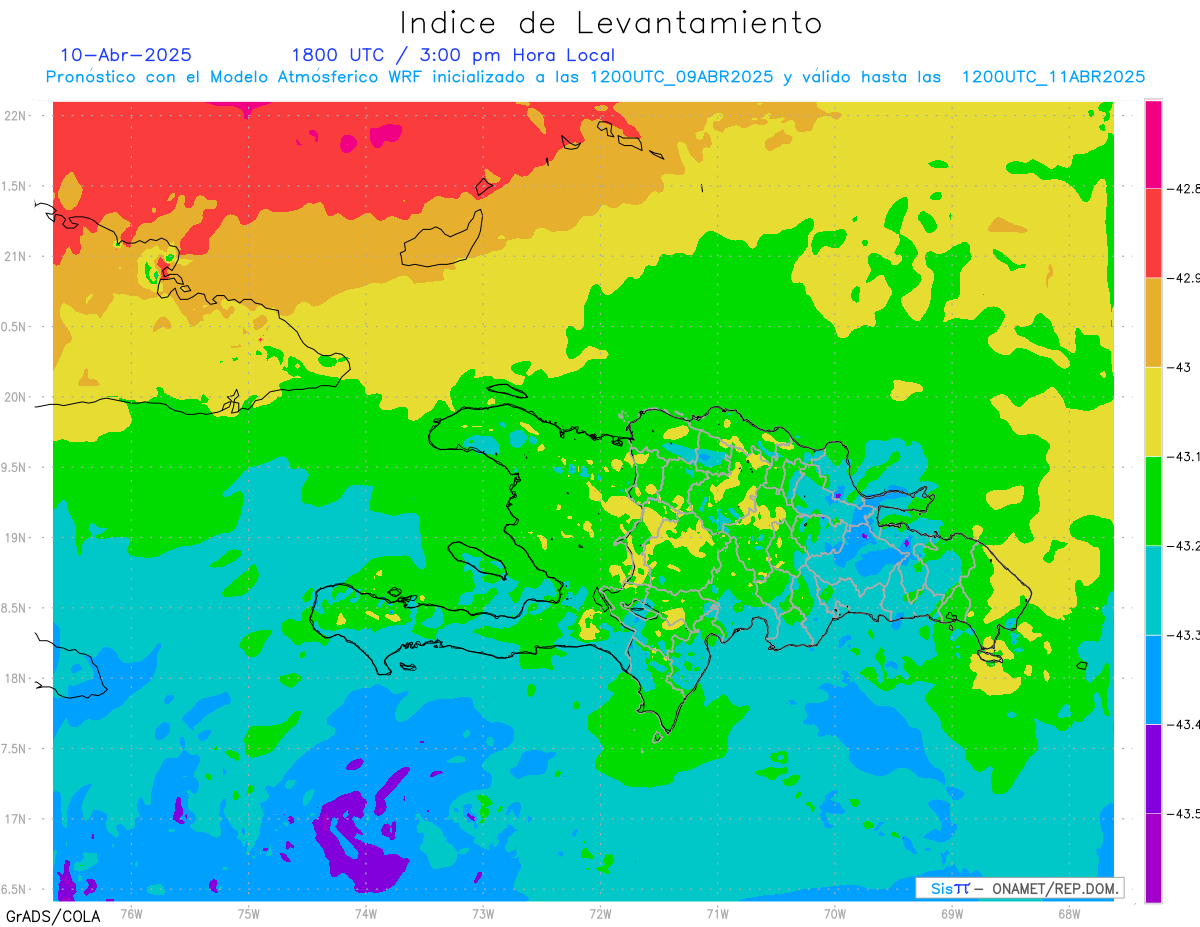Image resolution: width=1200 pixels, height=927 pixels.
Task: Click the '73W' longitude label
Action: coord(483,913)
